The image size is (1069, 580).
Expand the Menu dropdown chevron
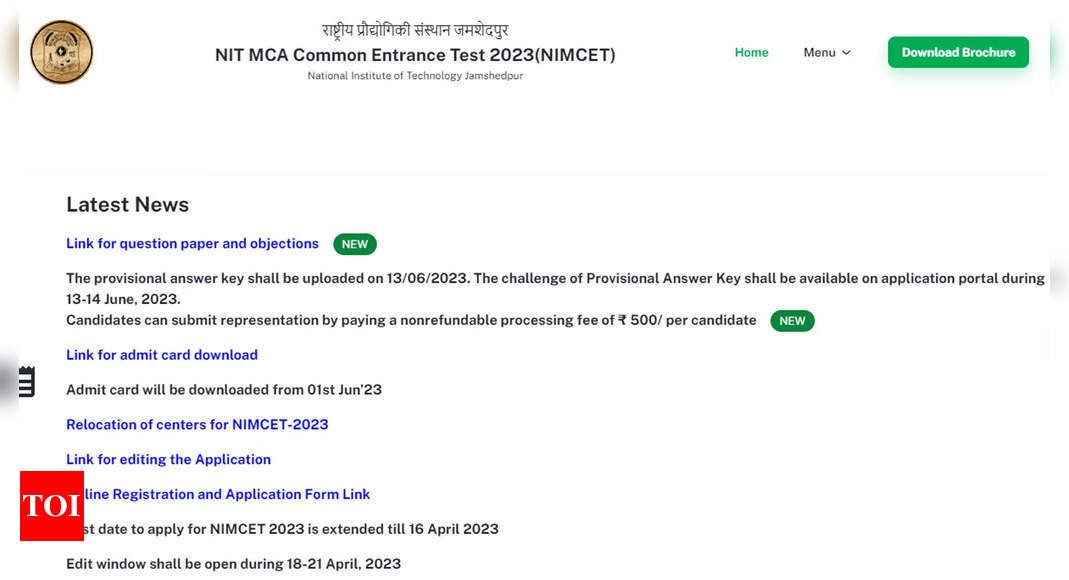click(846, 52)
